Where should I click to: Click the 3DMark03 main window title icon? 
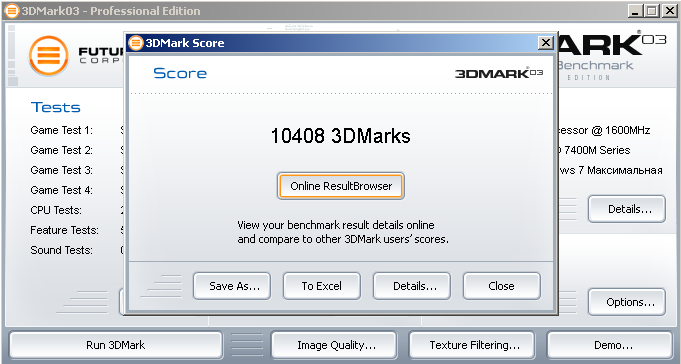(12, 11)
